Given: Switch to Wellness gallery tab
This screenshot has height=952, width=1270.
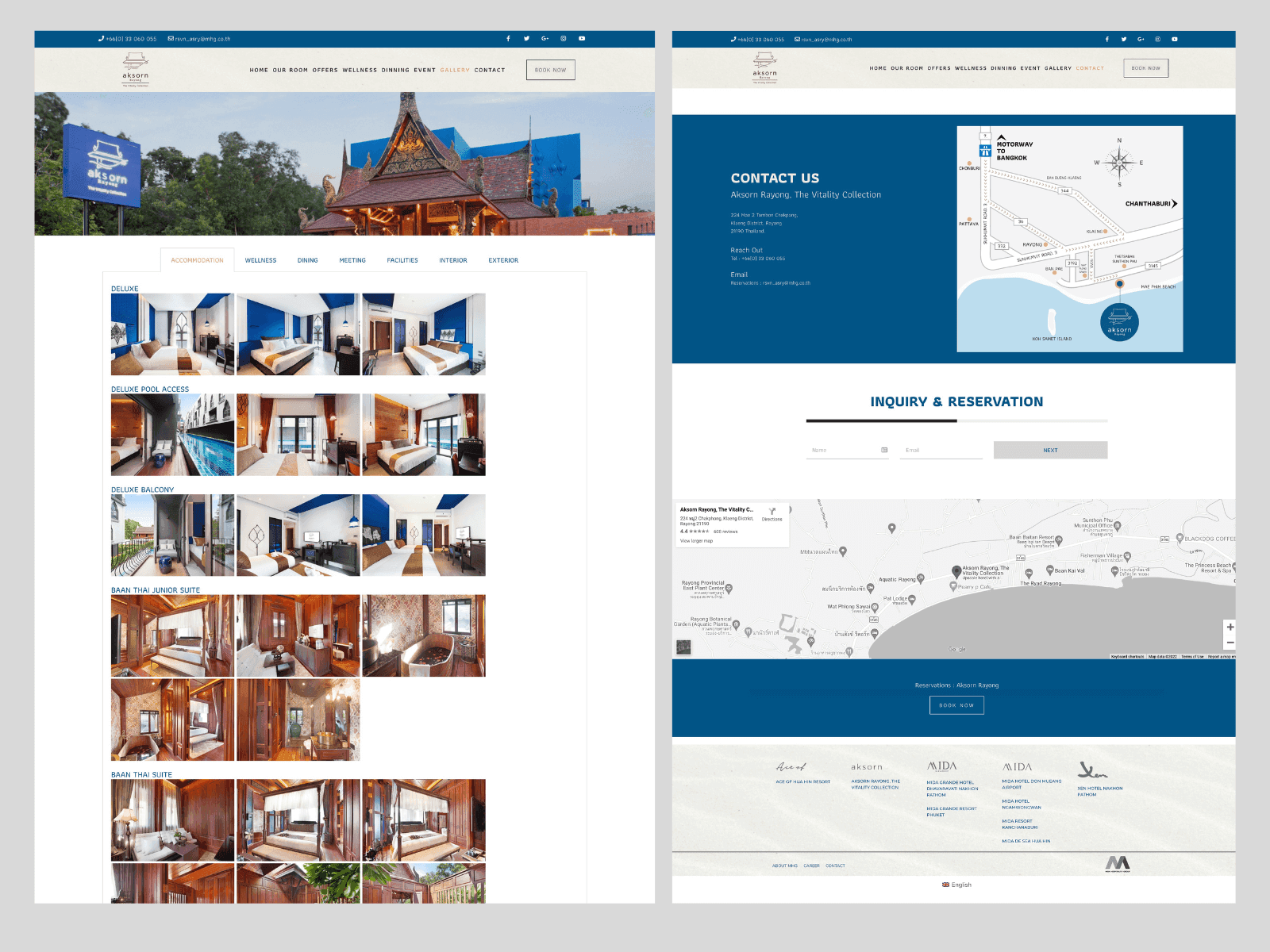Looking at the screenshot, I should (x=260, y=260).
